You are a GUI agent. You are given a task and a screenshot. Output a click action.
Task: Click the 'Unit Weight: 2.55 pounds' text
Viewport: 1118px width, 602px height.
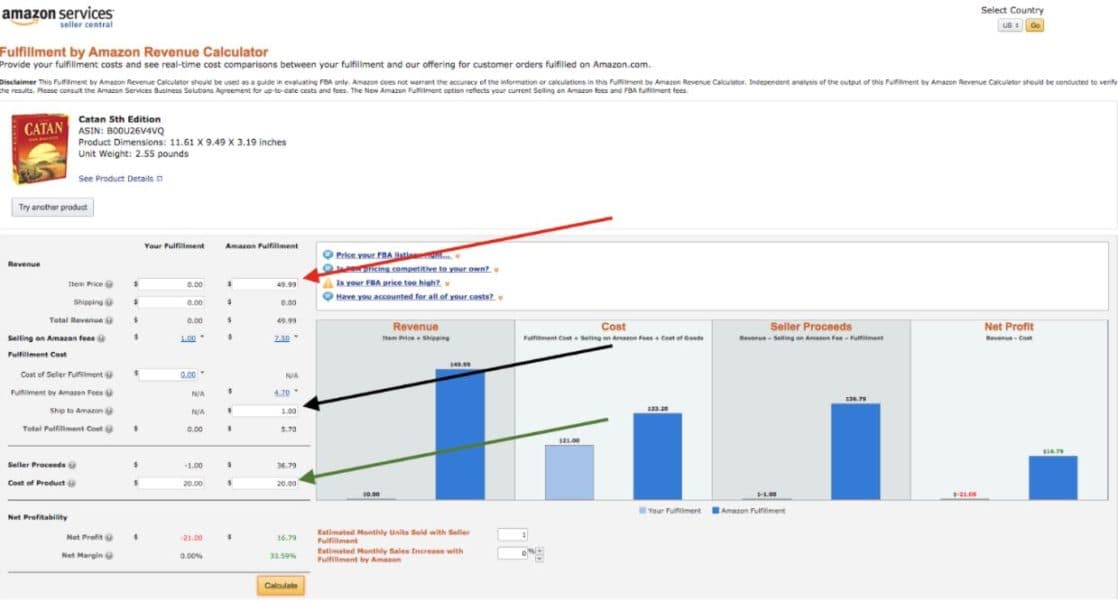click(x=133, y=154)
